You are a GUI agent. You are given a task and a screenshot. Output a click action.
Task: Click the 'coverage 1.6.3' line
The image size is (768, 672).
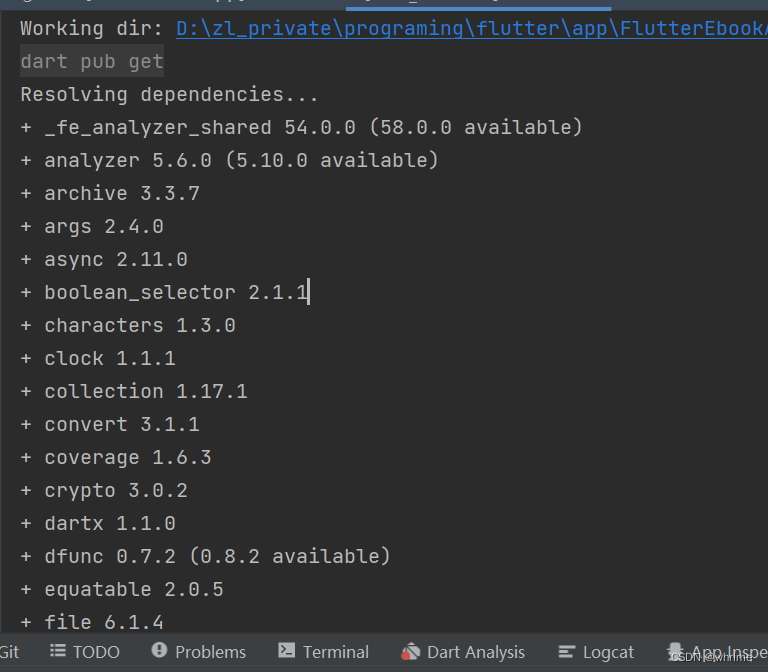[116, 457]
